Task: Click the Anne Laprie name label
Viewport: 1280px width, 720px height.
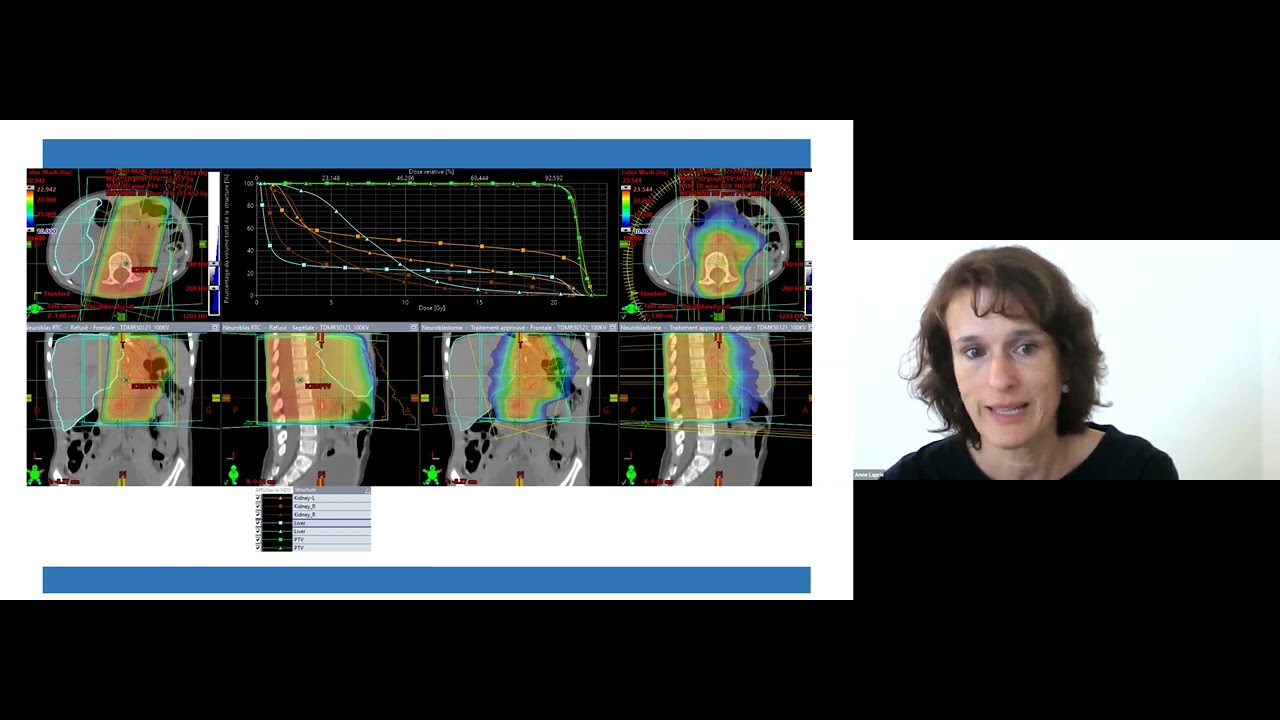Action: pyautogui.click(x=869, y=474)
